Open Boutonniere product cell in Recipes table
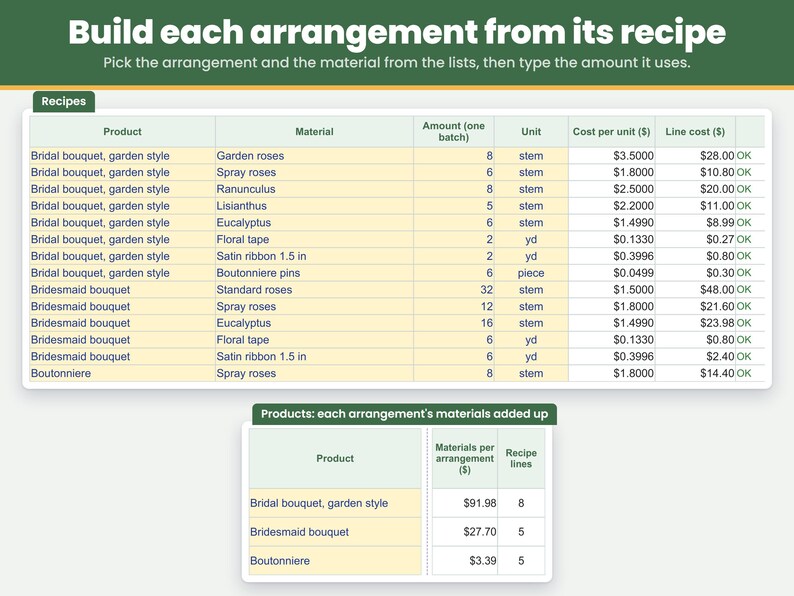Image resolution: width=794 pixels, height=596 pixels. tap(123, 373)
